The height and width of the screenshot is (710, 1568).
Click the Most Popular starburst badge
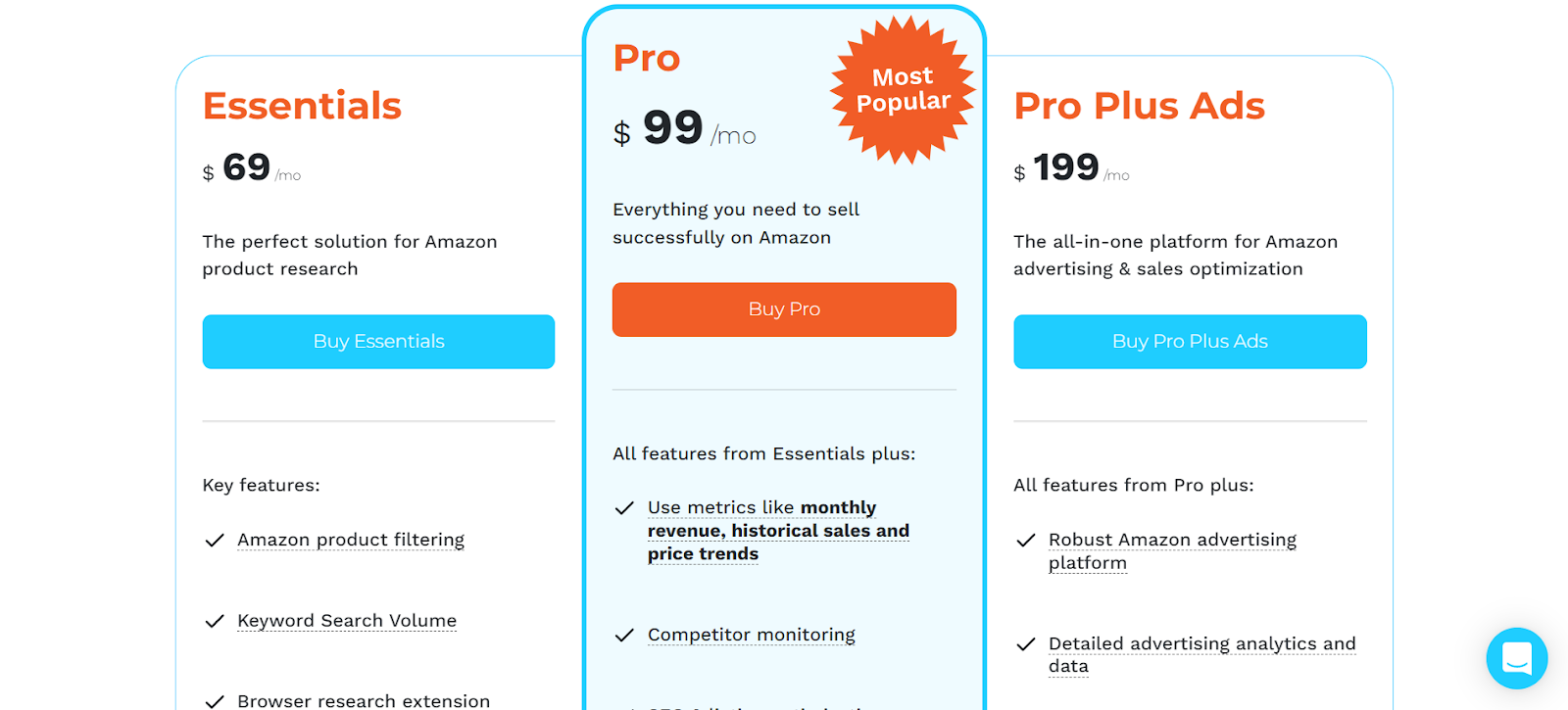click(903, 89)
